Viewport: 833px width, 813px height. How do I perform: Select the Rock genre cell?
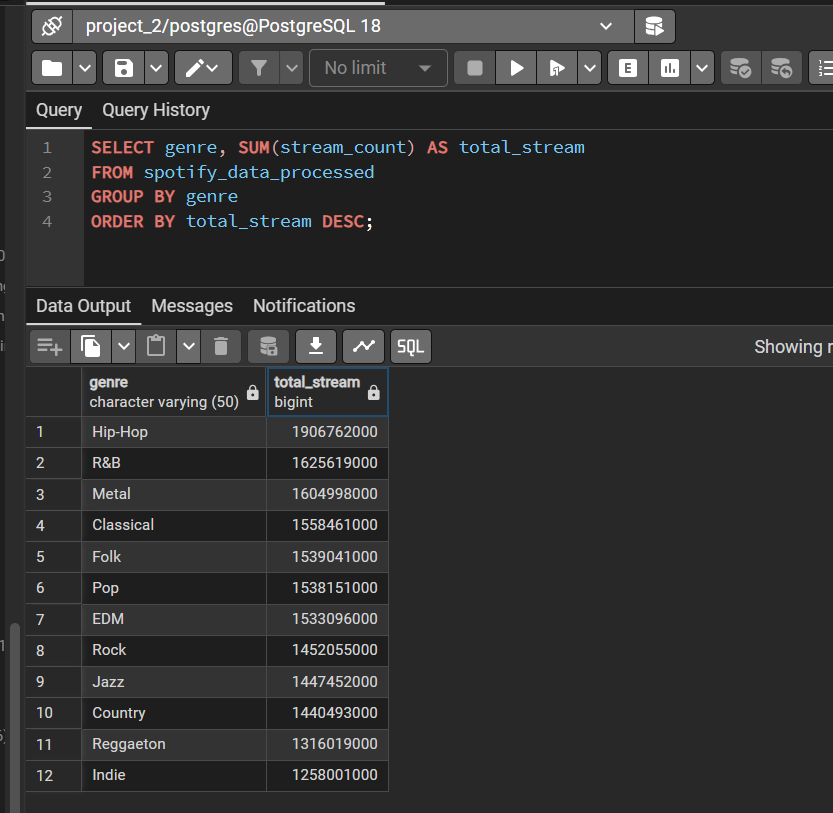pyautogui.click(x=174, y=650)
